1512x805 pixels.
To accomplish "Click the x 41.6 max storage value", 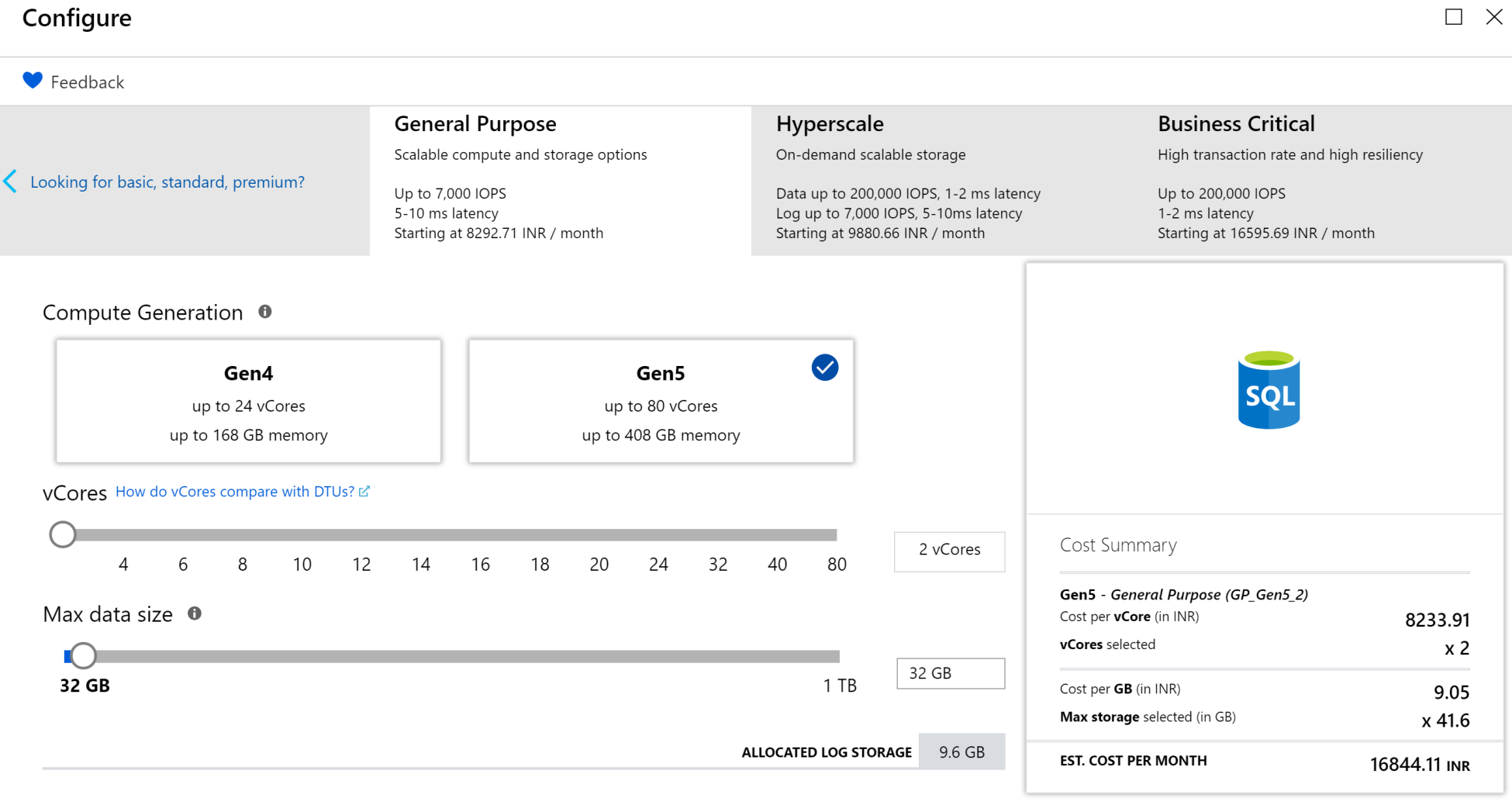I will (1445, 720).
